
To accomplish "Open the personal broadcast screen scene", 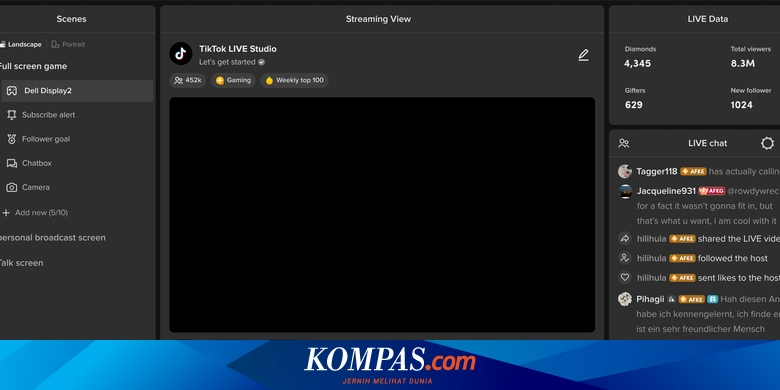I will [x=52, y=238].
